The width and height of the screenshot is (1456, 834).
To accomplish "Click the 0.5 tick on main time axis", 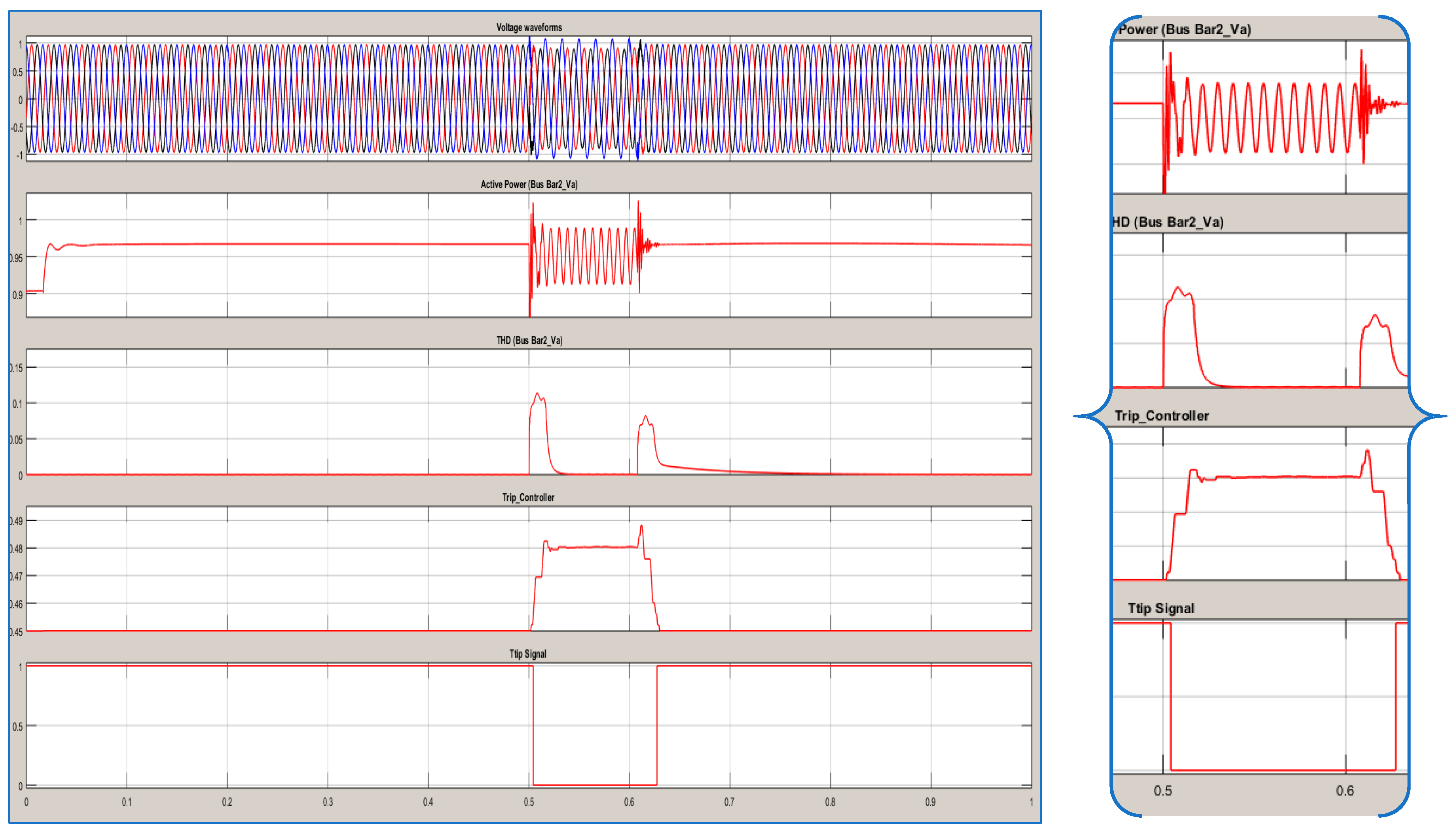I will [x=529, y=803].
